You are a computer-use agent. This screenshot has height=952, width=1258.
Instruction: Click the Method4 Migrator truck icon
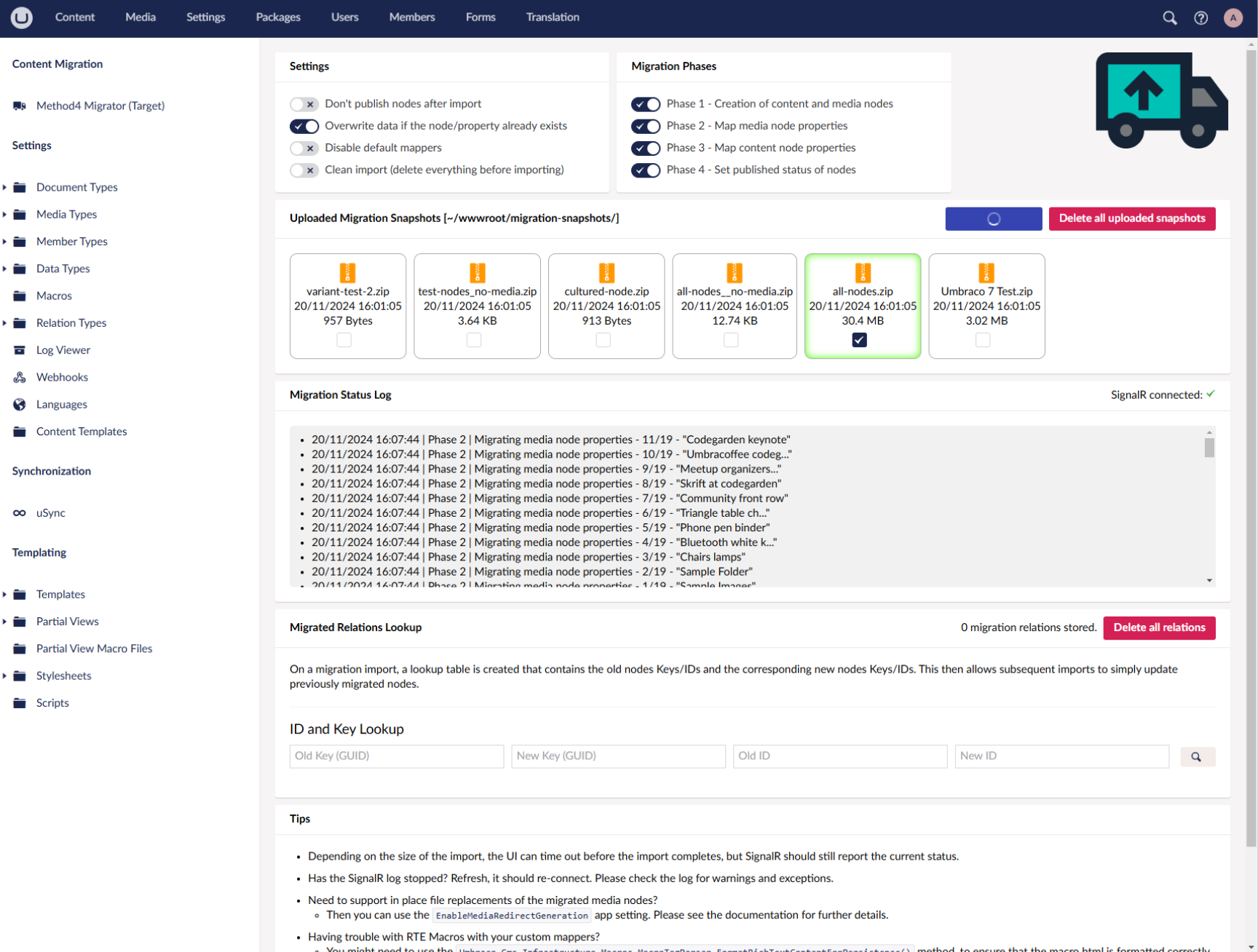[20, 106]
